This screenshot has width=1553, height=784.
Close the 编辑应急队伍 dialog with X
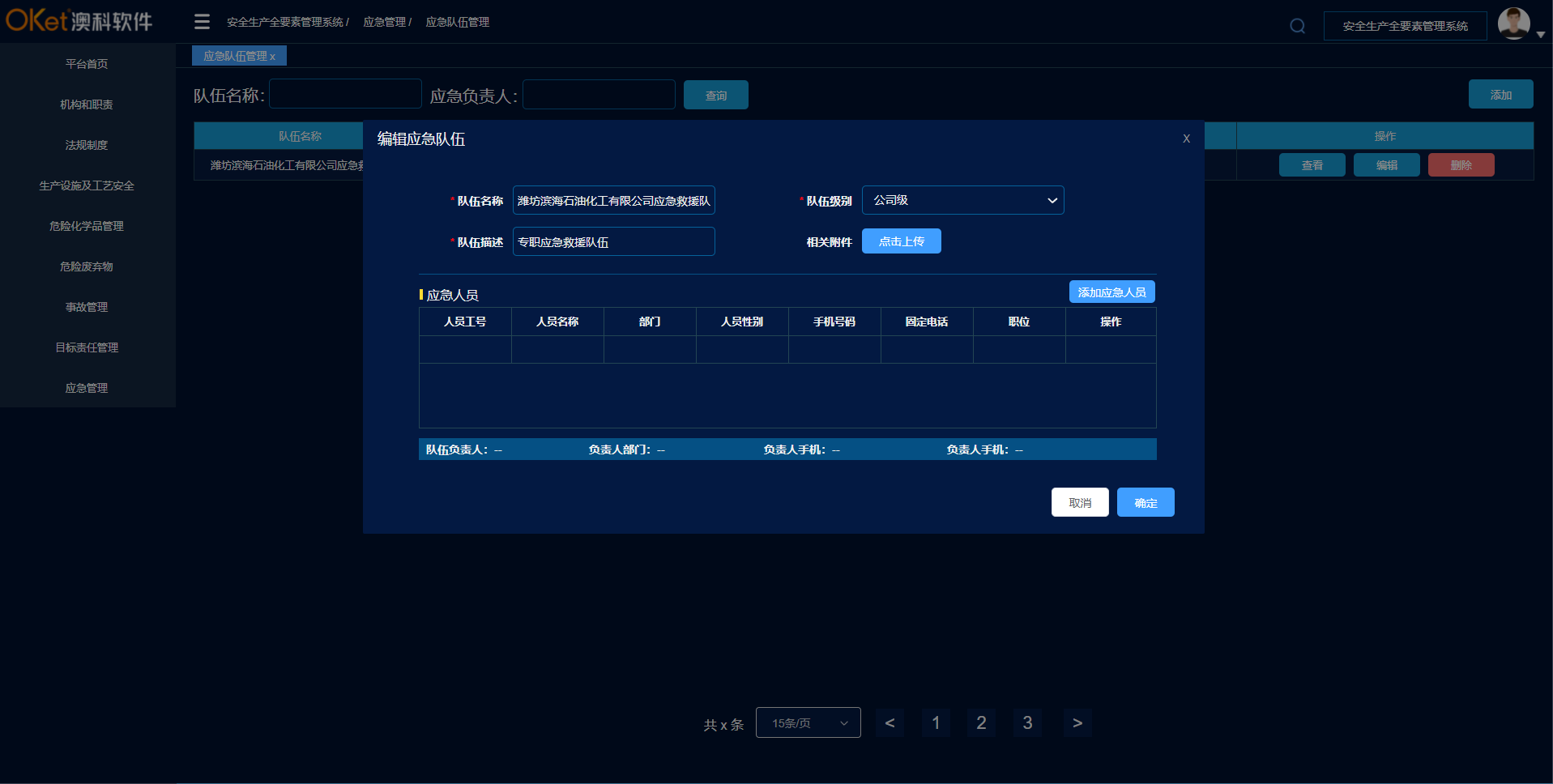pos(1185,138)
